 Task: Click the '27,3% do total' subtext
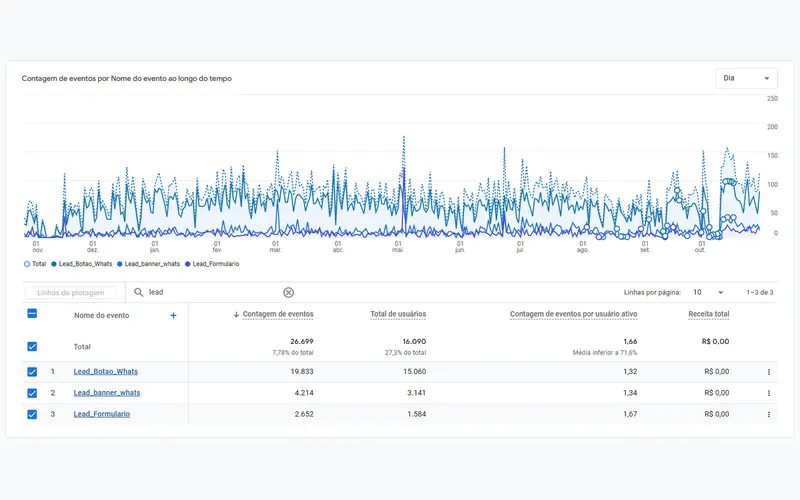(x=406, y=353)
